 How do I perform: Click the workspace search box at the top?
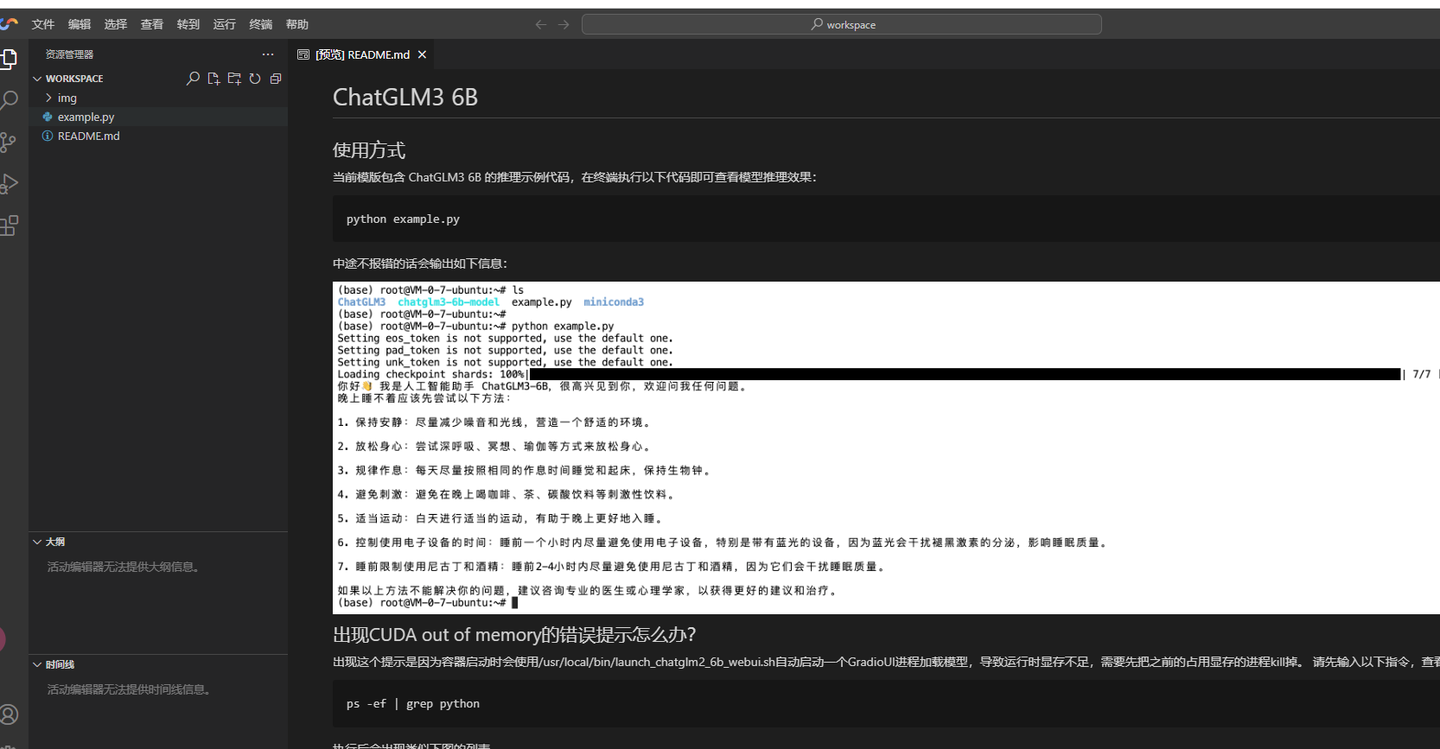(x=843, y=23)
